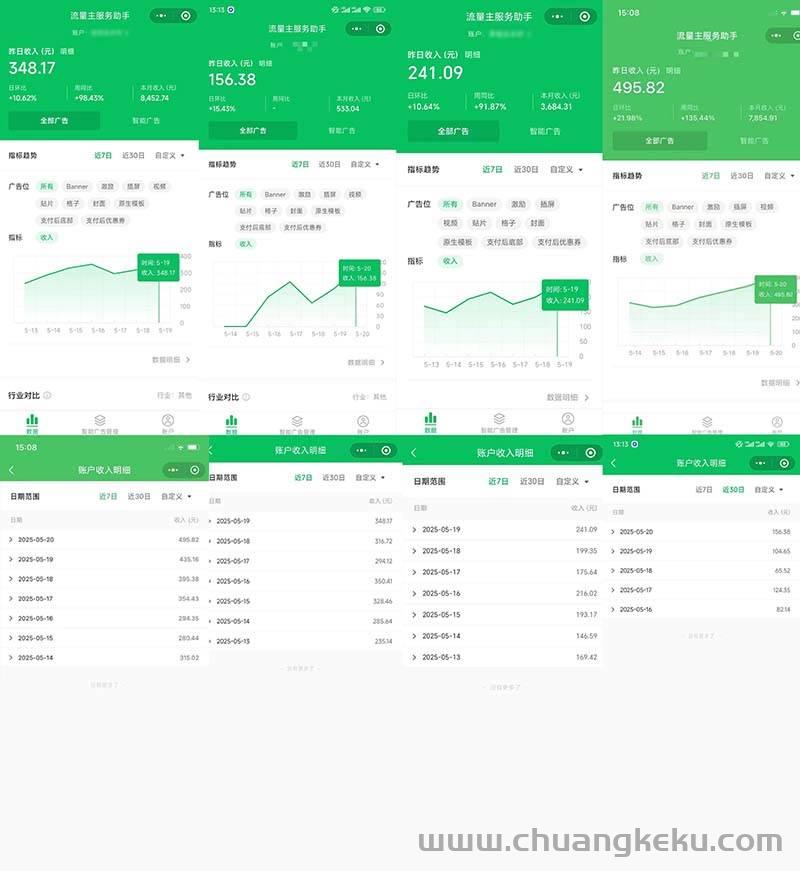Select the 支付后优惠券 filter on the 156.38 dashboard
The height and width of the screenshot is (871, 800).
pos(304,227)
